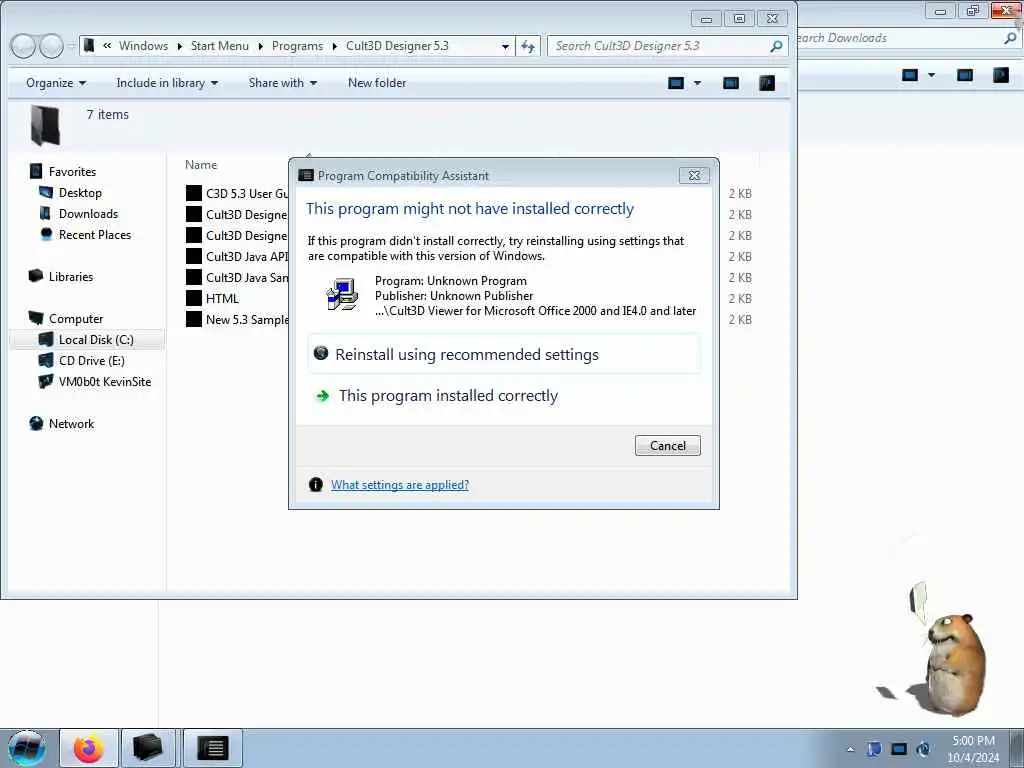Open the Share with menu
Viewport: 1024px width, 768px height.
pyautogui.click(x=282, y=83)
